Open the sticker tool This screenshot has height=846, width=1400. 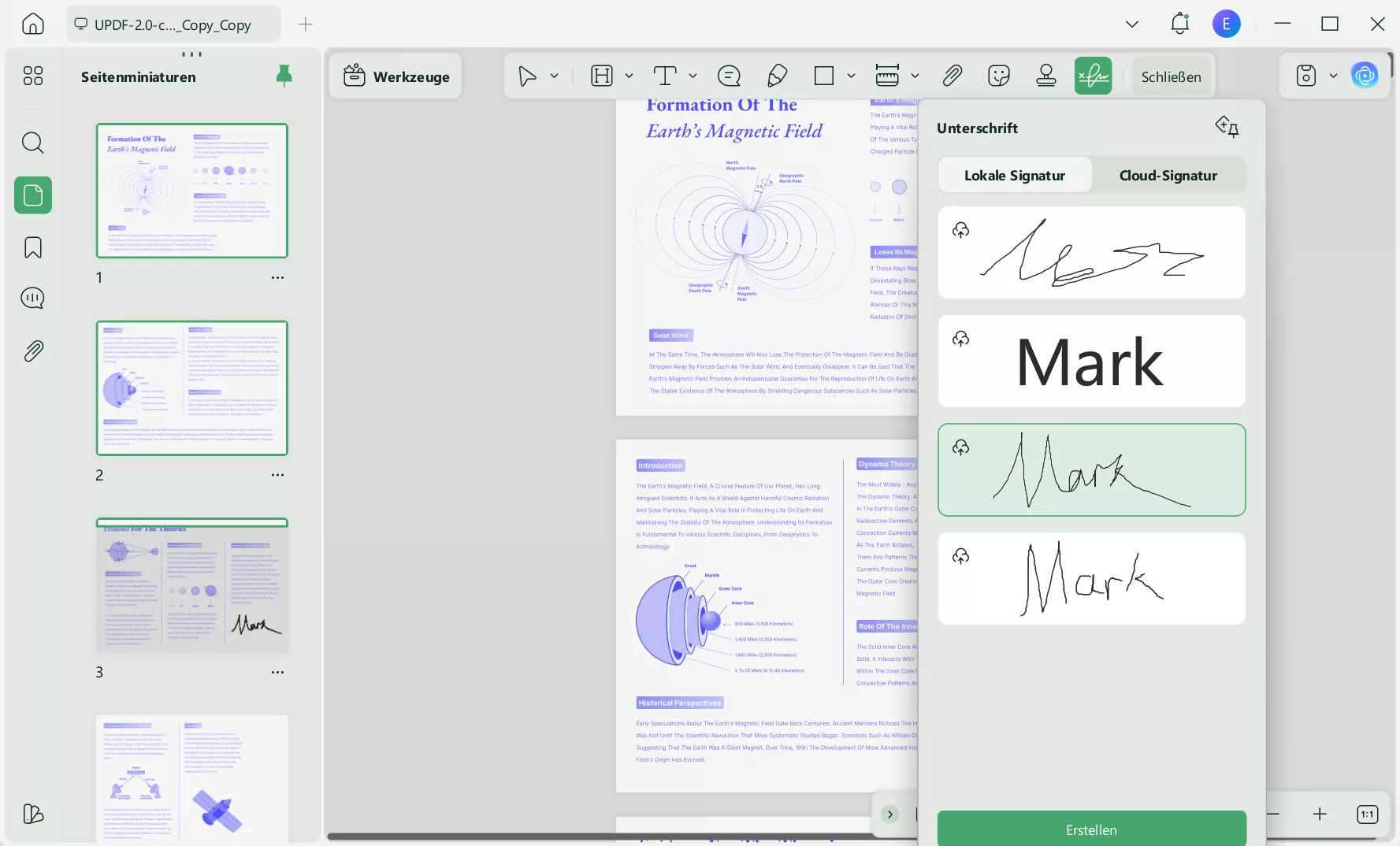tap(999, 76)
